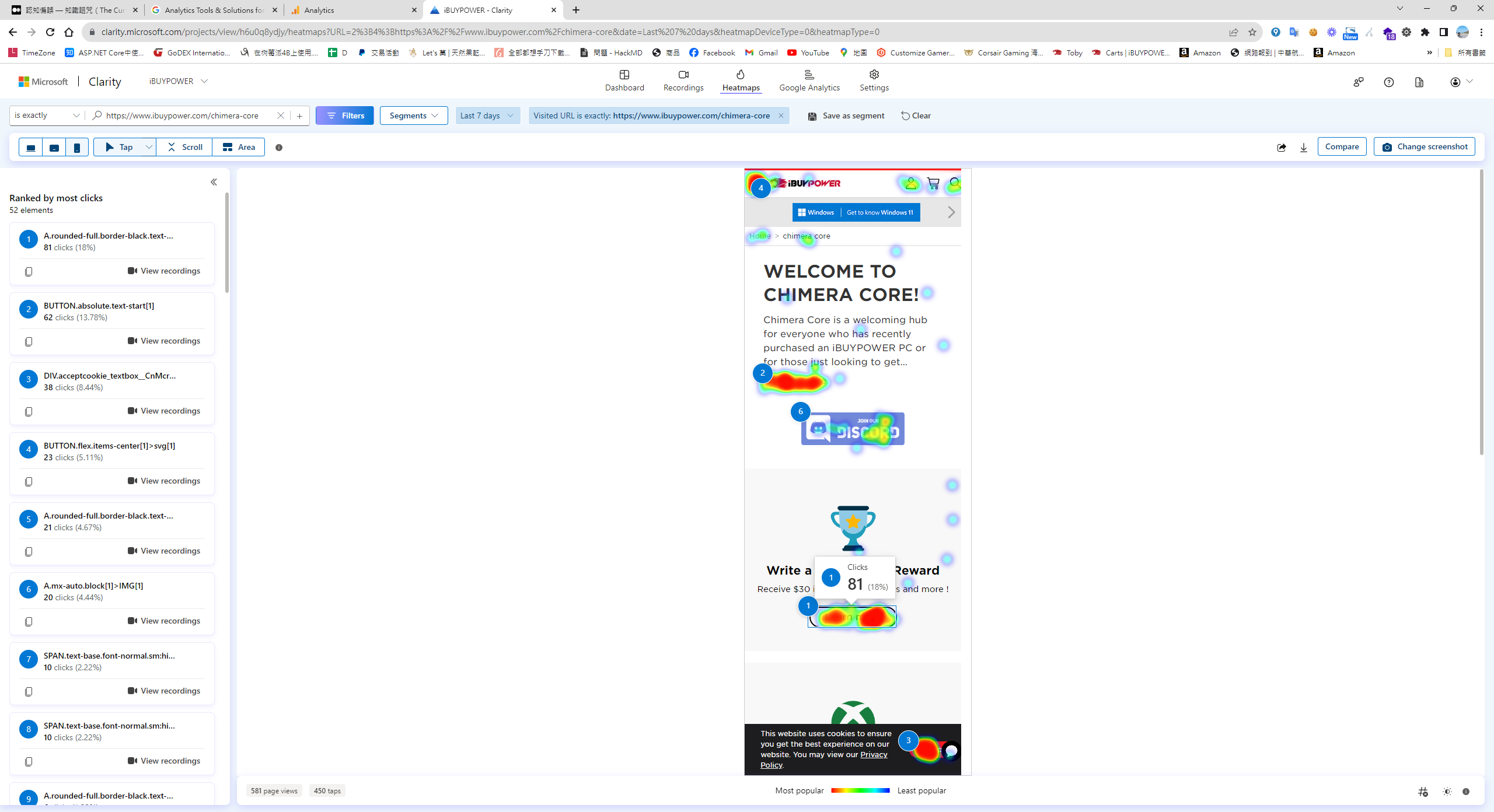Switch heatmap to tablet device view
1494x812 pixels.
click(x=54, y=148)
